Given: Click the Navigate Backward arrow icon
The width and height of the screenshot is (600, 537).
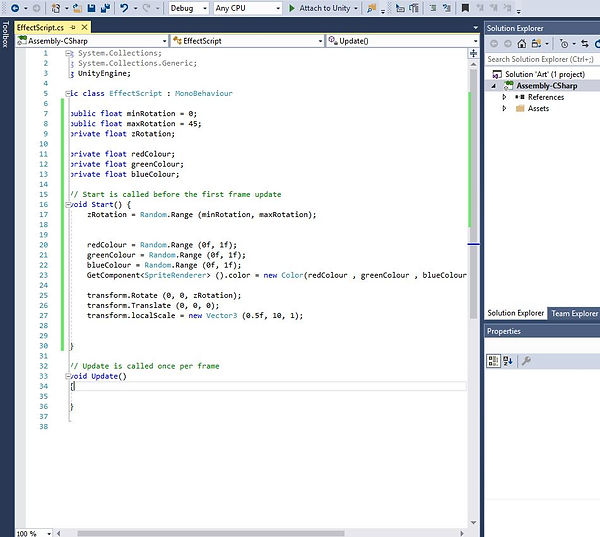Looking at the screenshot, I should pos(15,8).
